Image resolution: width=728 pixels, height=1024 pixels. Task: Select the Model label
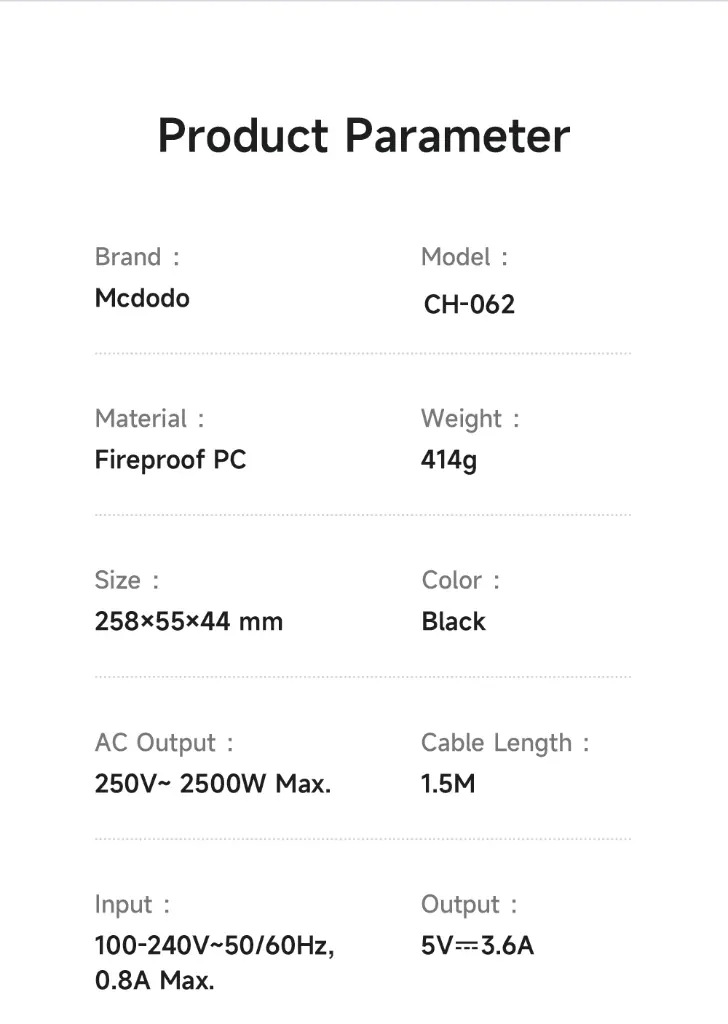[464, 257]
